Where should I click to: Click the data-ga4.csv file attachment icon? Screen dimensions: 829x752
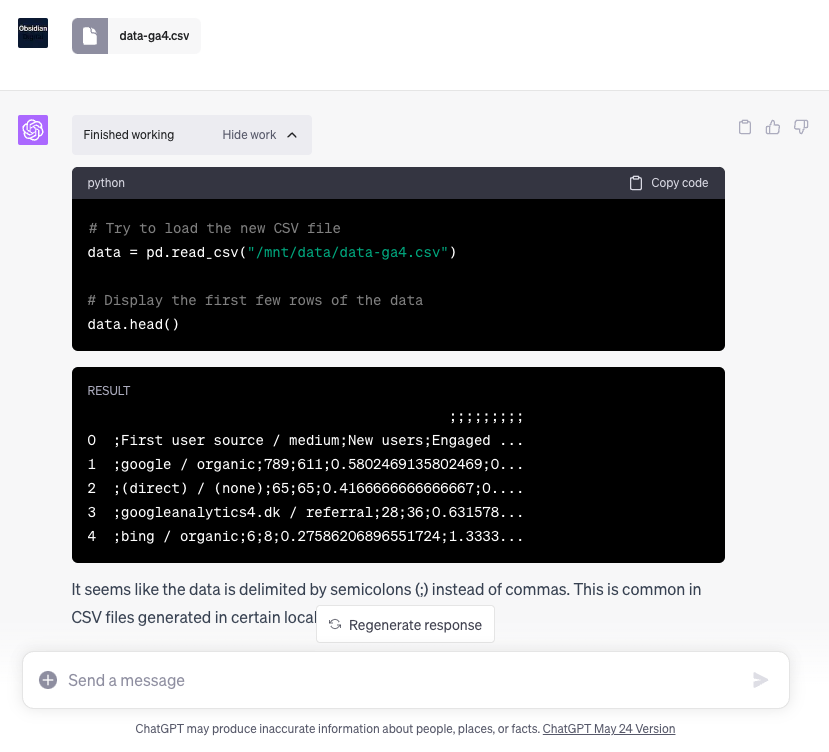tap(90, 36)
